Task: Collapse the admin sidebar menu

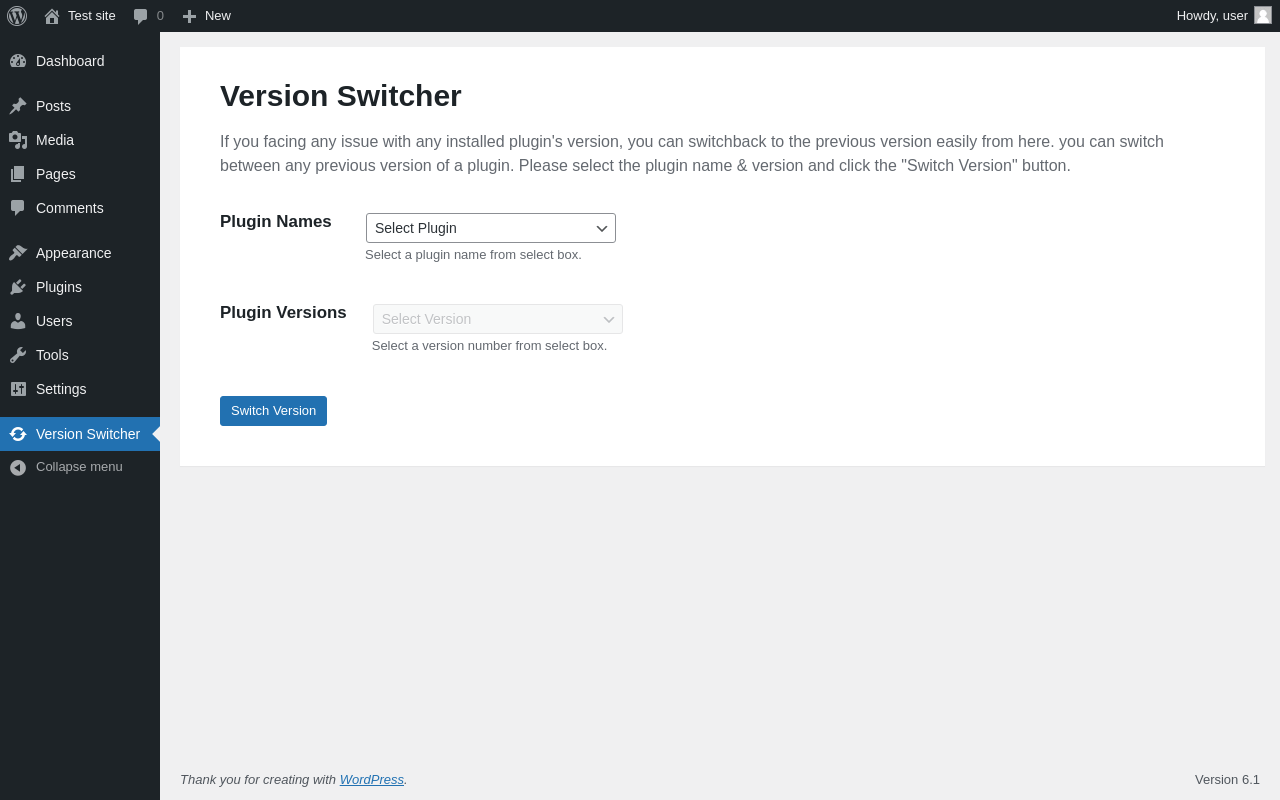Action: tap(80, 467)
